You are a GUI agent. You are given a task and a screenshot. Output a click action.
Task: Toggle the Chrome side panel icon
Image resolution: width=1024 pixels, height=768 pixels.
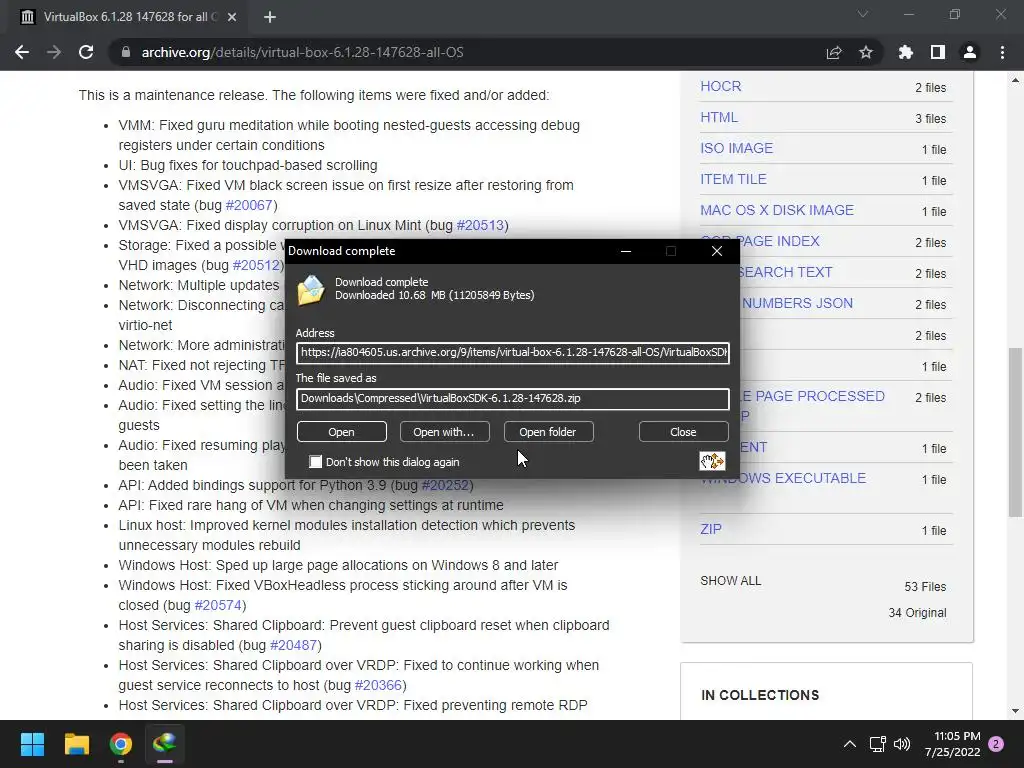[x=937, y=52]
